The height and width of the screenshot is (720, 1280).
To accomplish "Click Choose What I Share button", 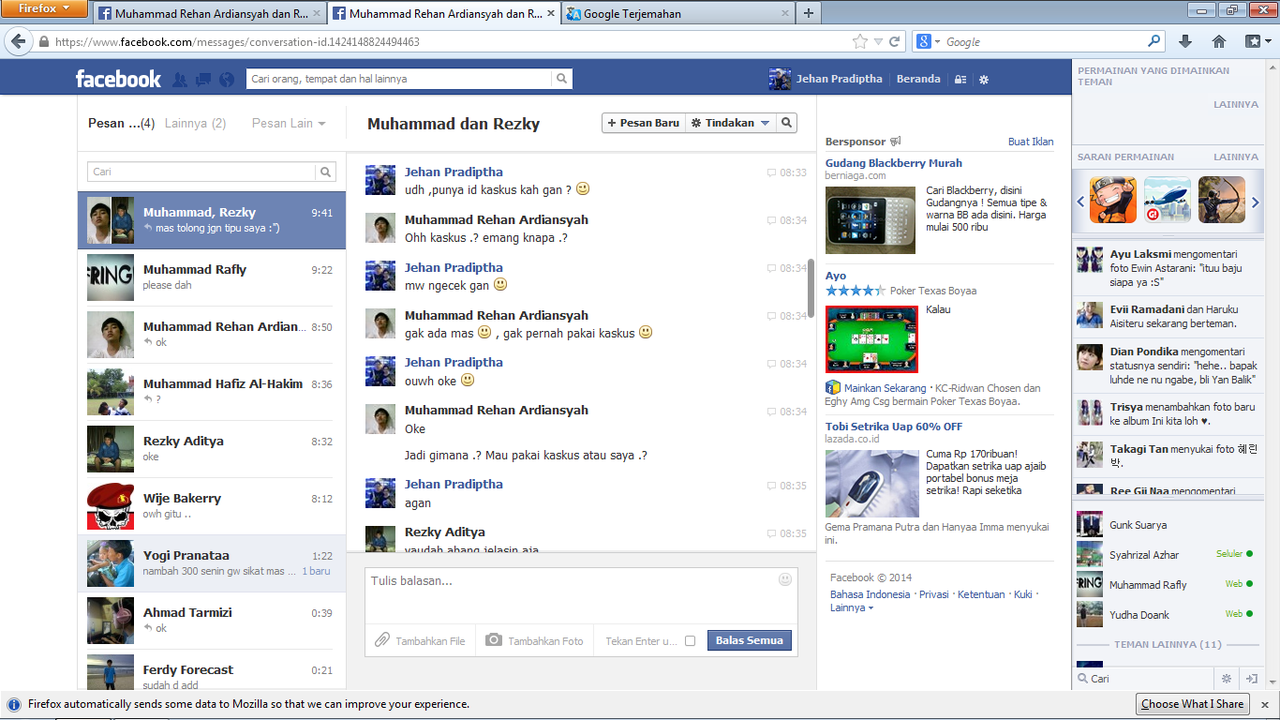I will [1192, 704].
